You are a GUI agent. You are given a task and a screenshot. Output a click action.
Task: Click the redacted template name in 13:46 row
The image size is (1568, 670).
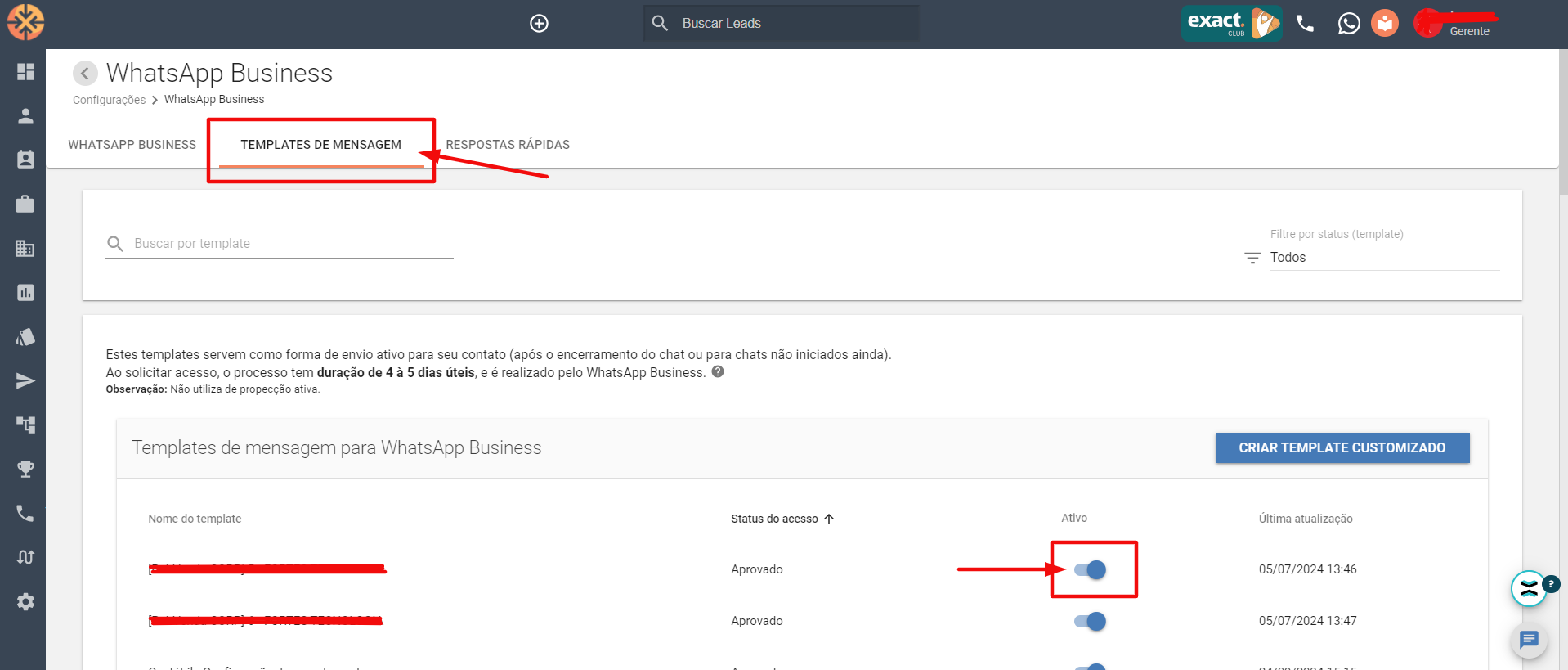pos(267,569)
